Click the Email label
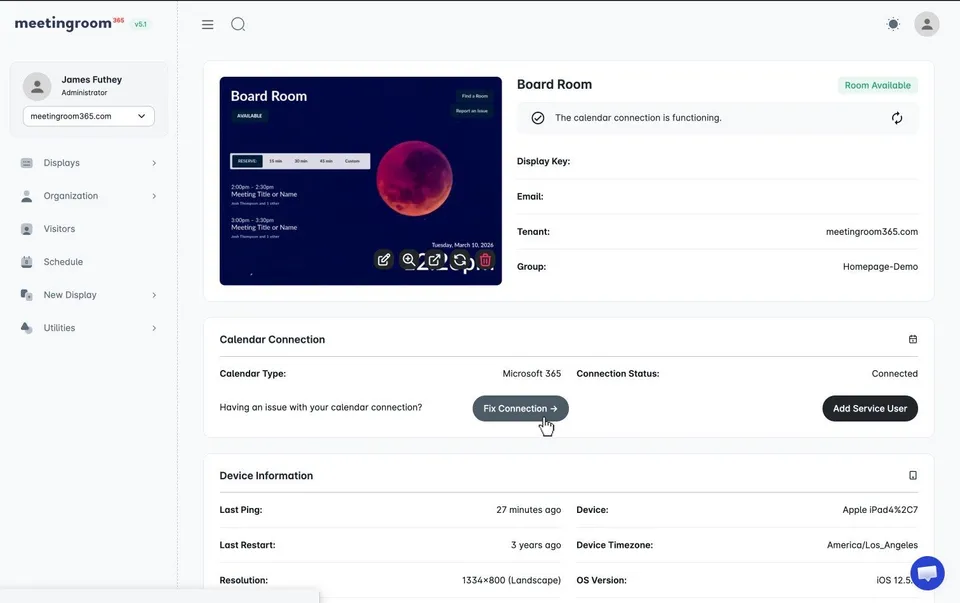The width and height of the screenshot is (960, 603). click(530, 197)
